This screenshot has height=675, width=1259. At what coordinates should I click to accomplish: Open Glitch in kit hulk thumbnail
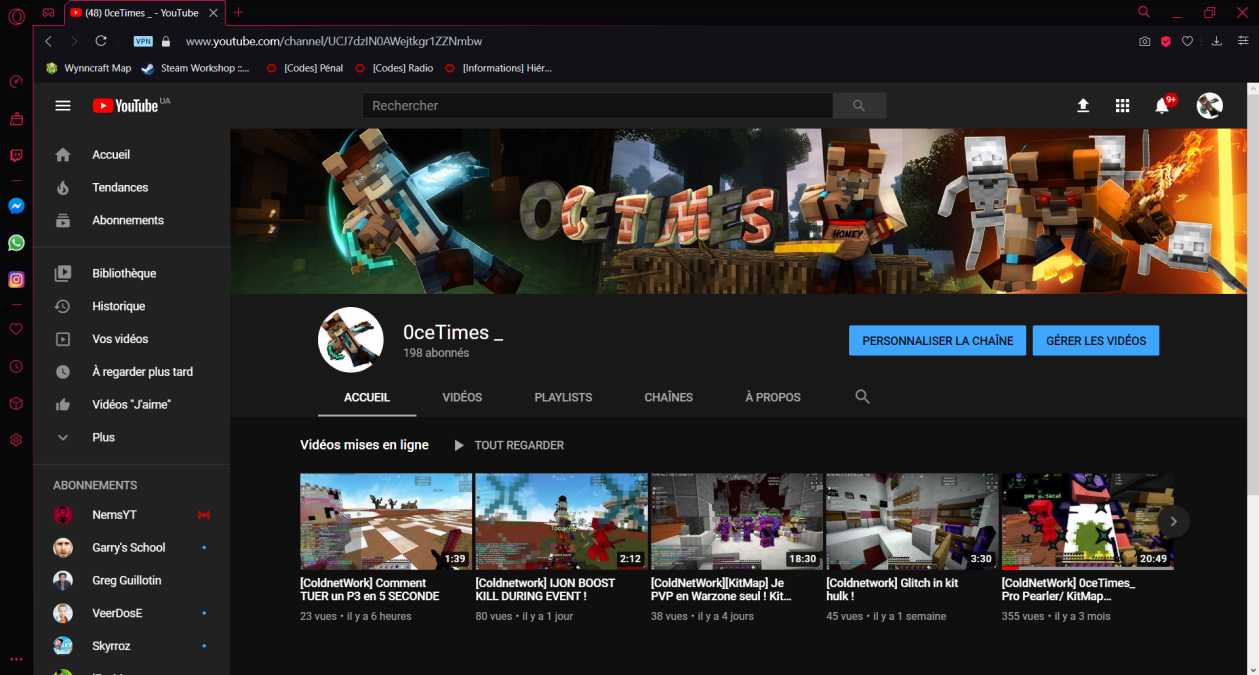pyautogui.click(x=912, y=521)
